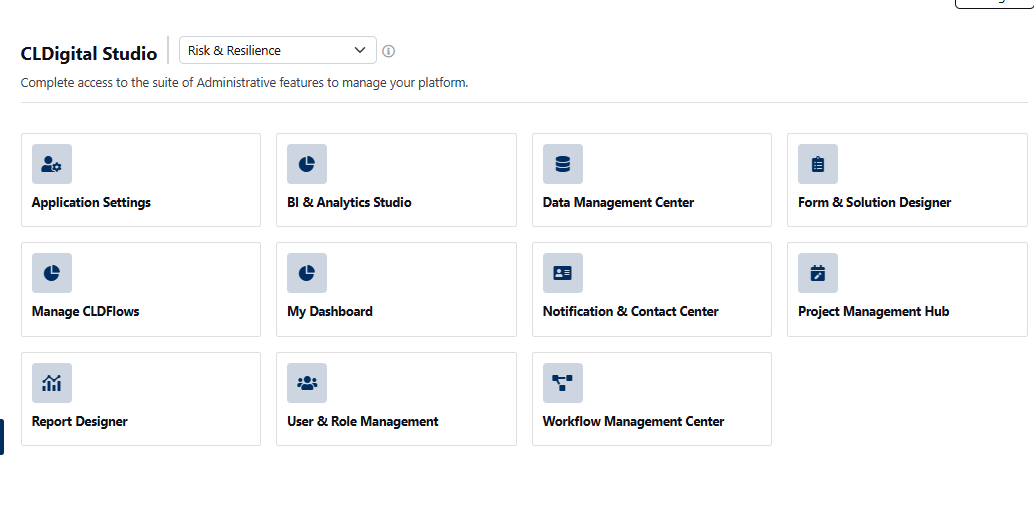Click the Application Settings user-gear icon
Screen dimensions: 1034x516
click(52, 164)
